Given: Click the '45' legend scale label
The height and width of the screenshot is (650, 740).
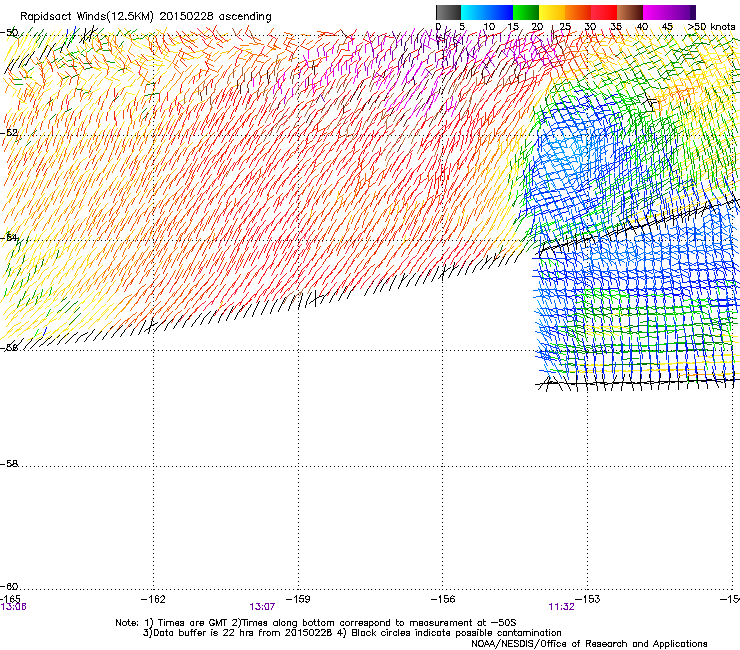Looking at the screenshot, I should tap(667, 27).
